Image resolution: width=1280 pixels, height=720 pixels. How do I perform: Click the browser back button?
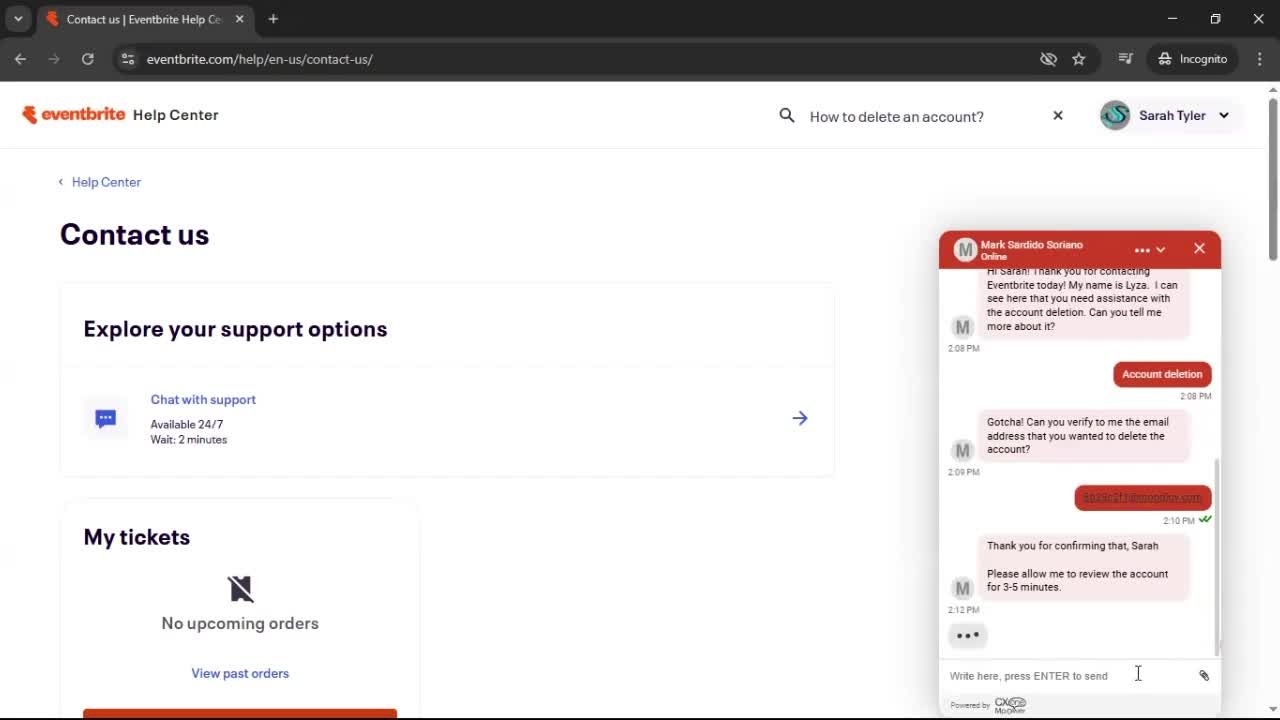pyautogui.click(x=20, y=59)
